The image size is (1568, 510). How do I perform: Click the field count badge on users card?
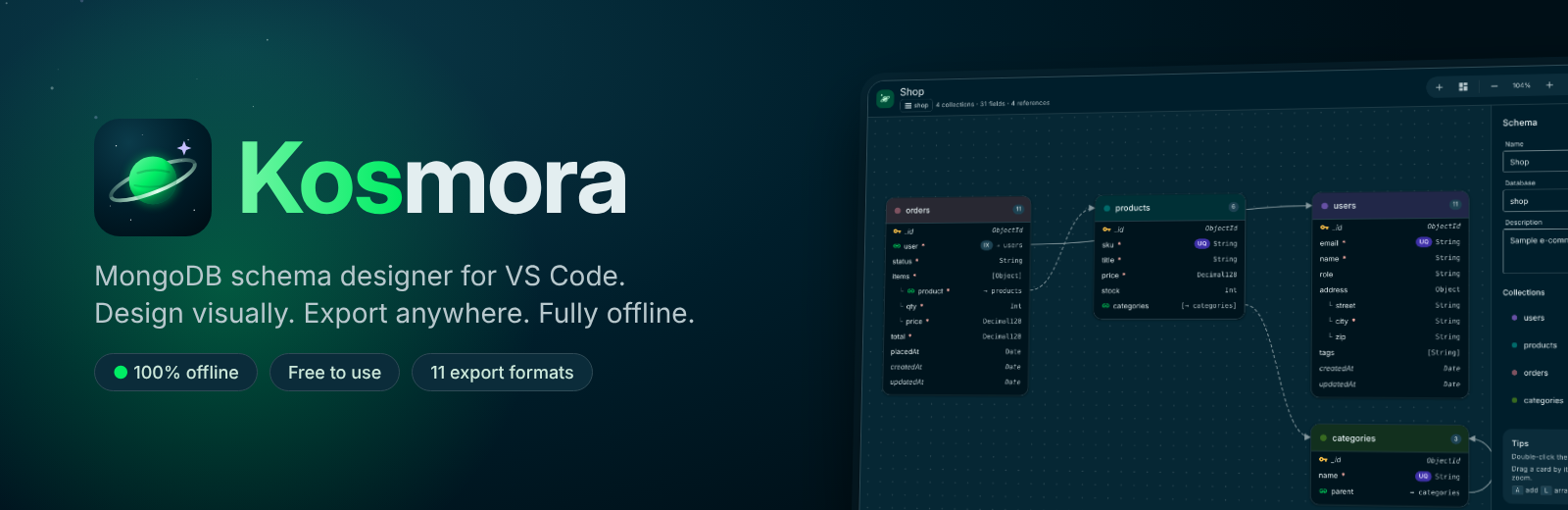tap(1455, 204)
